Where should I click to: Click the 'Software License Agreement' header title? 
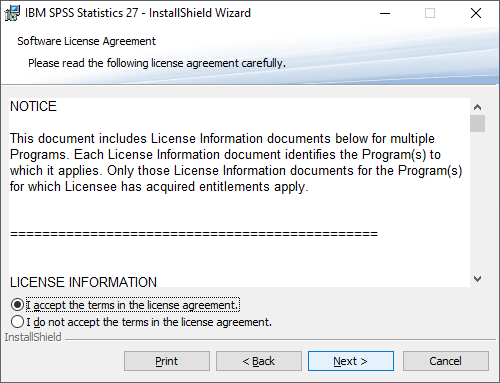(x=86, y=41)
